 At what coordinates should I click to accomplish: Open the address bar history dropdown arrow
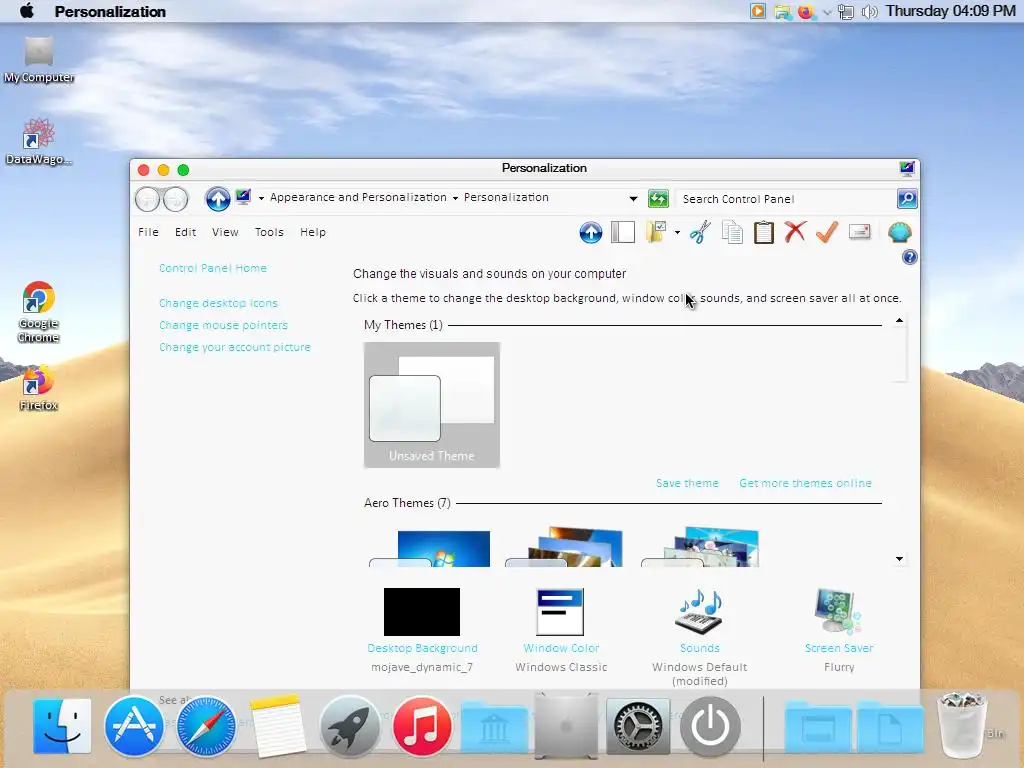coord(633,199)
